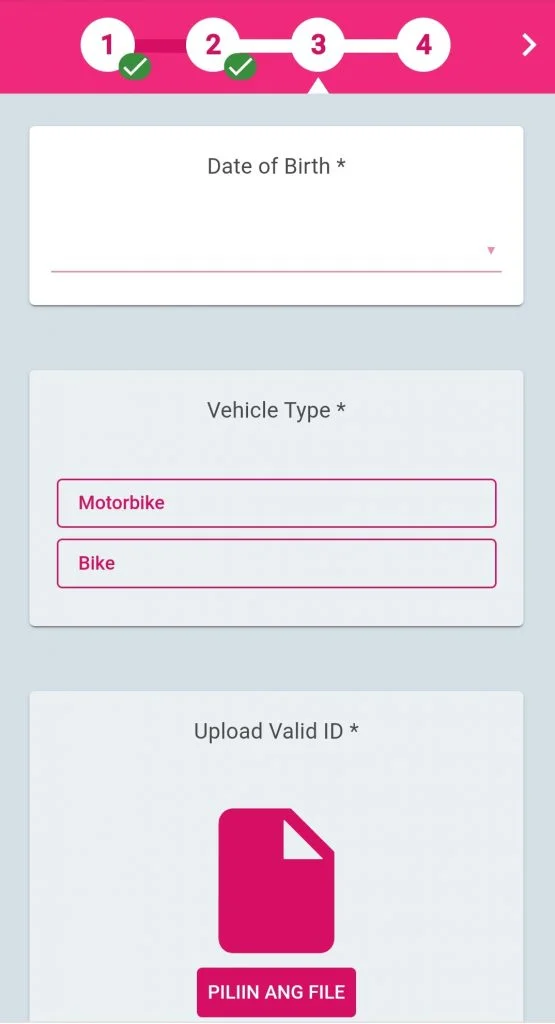Tap PILIIN ANG FILE button

(x=276, y=992)
